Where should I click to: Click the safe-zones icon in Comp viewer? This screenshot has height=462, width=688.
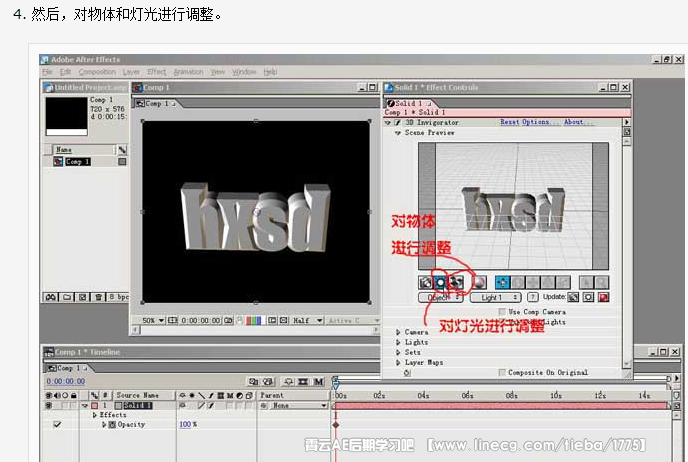click(172, 321)
